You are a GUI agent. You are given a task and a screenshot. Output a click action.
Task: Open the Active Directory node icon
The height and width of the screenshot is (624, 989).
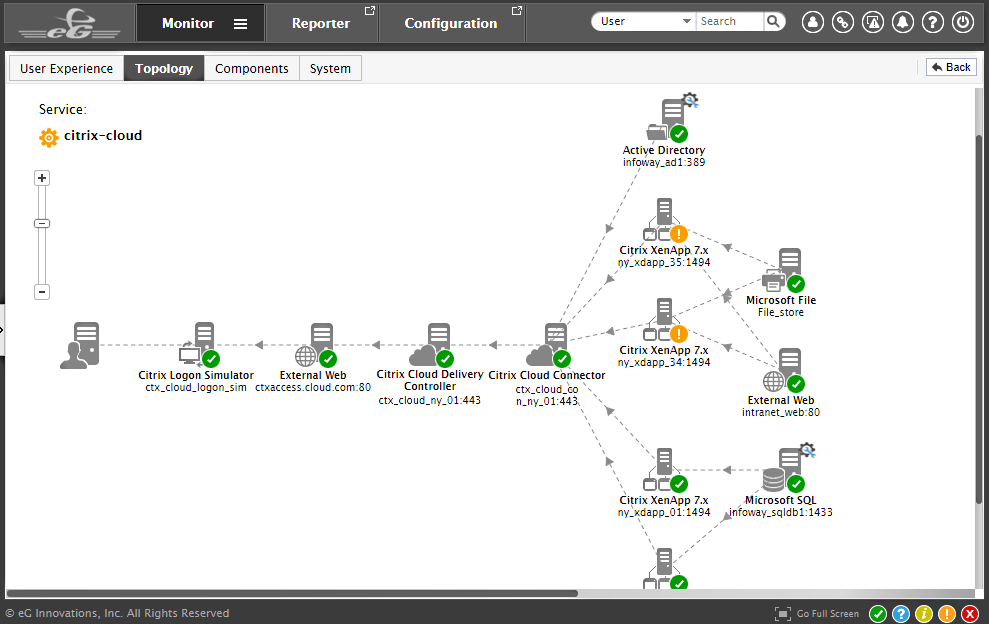tap(667, 121)
